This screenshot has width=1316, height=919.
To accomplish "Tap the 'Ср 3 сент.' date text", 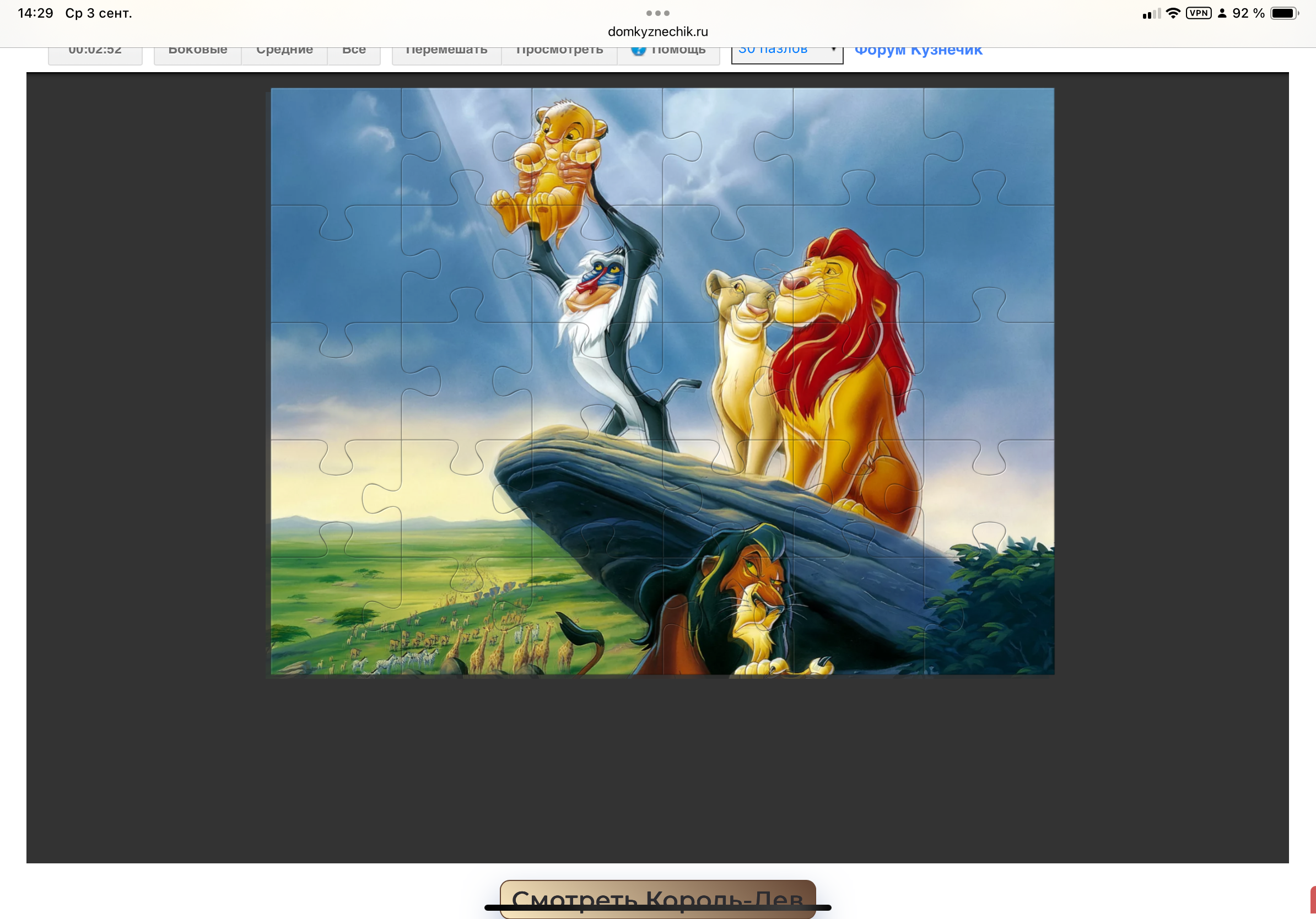I will tap(99, 13).
